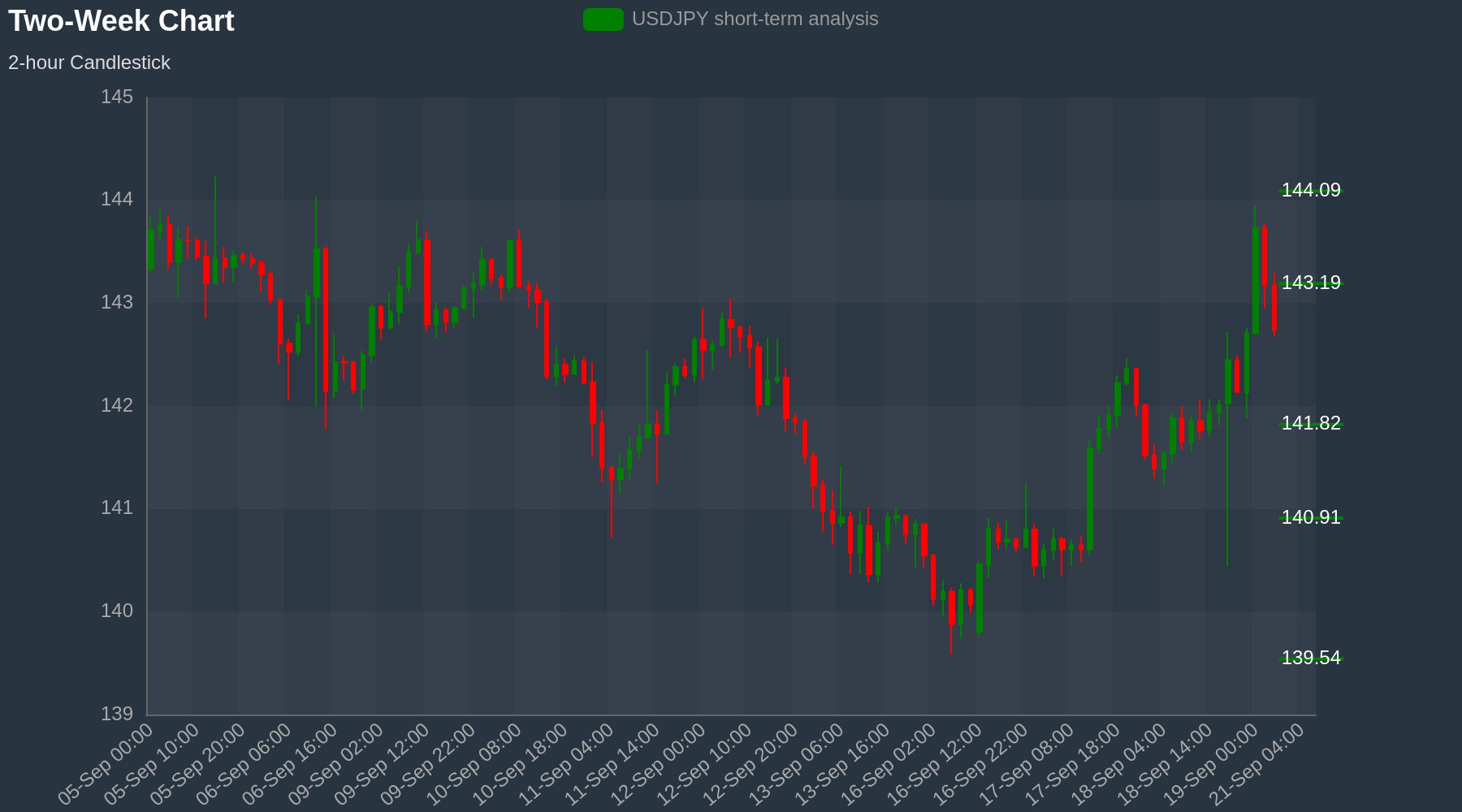Click the 144 y-axis tick label
Image resolution: width=1462 pixels, height=812 pixels.
pos(117,200)
